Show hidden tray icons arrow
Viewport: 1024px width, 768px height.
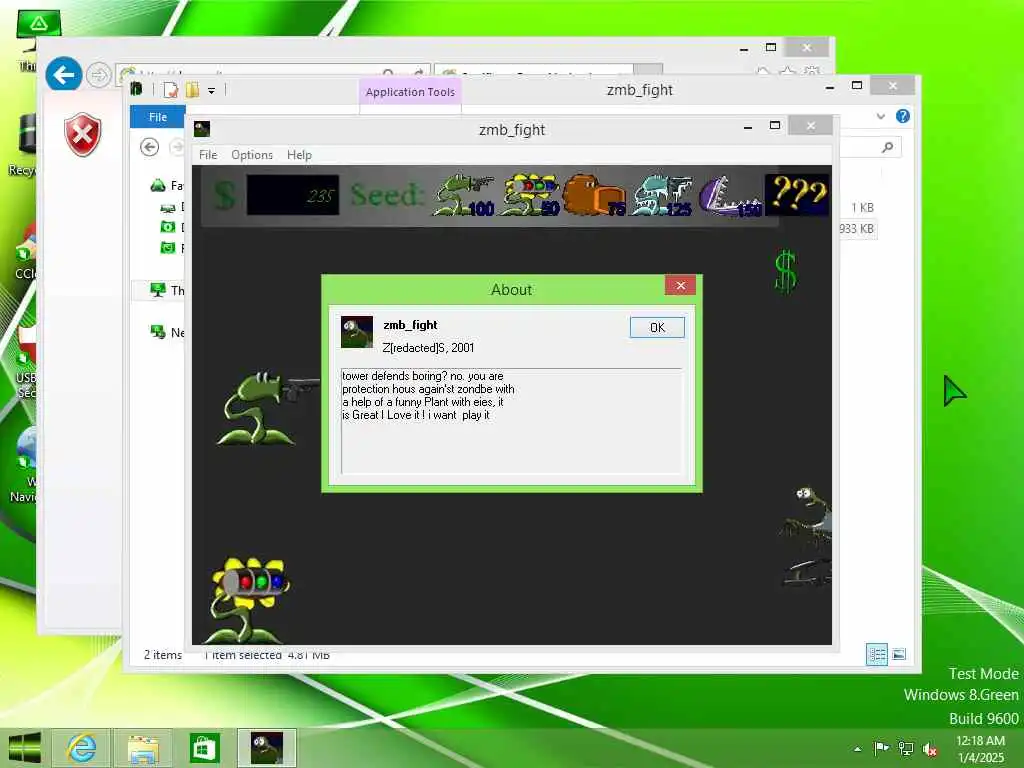click(857, 749)
